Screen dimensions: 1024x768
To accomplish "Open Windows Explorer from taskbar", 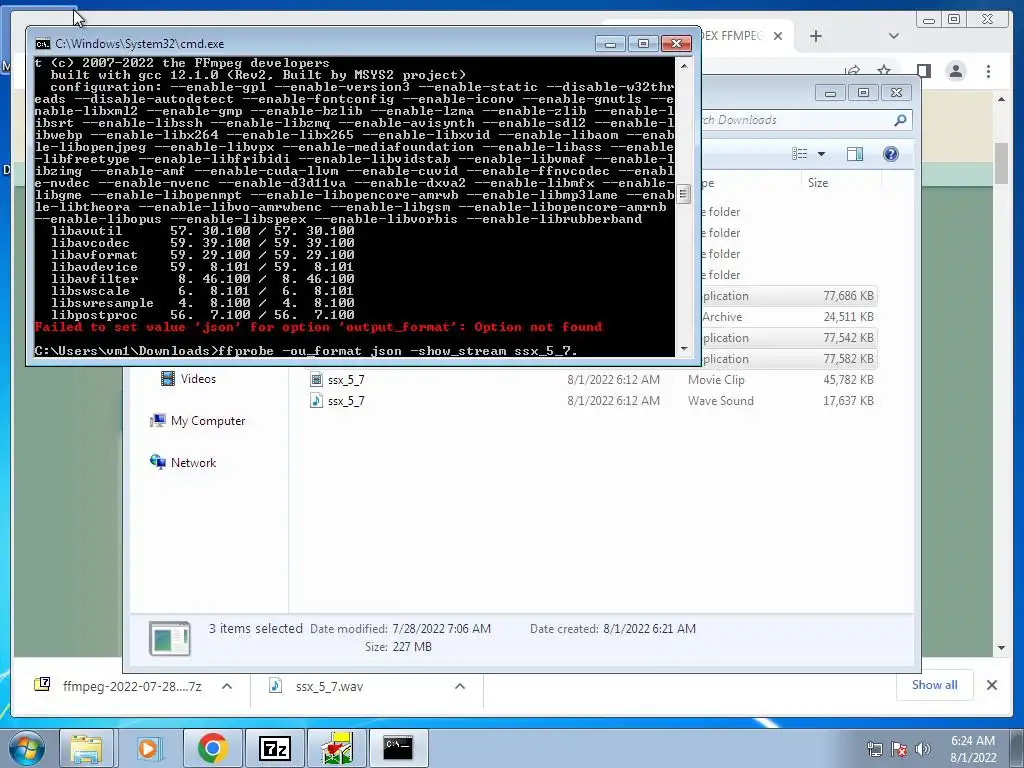I will (86, 748).
